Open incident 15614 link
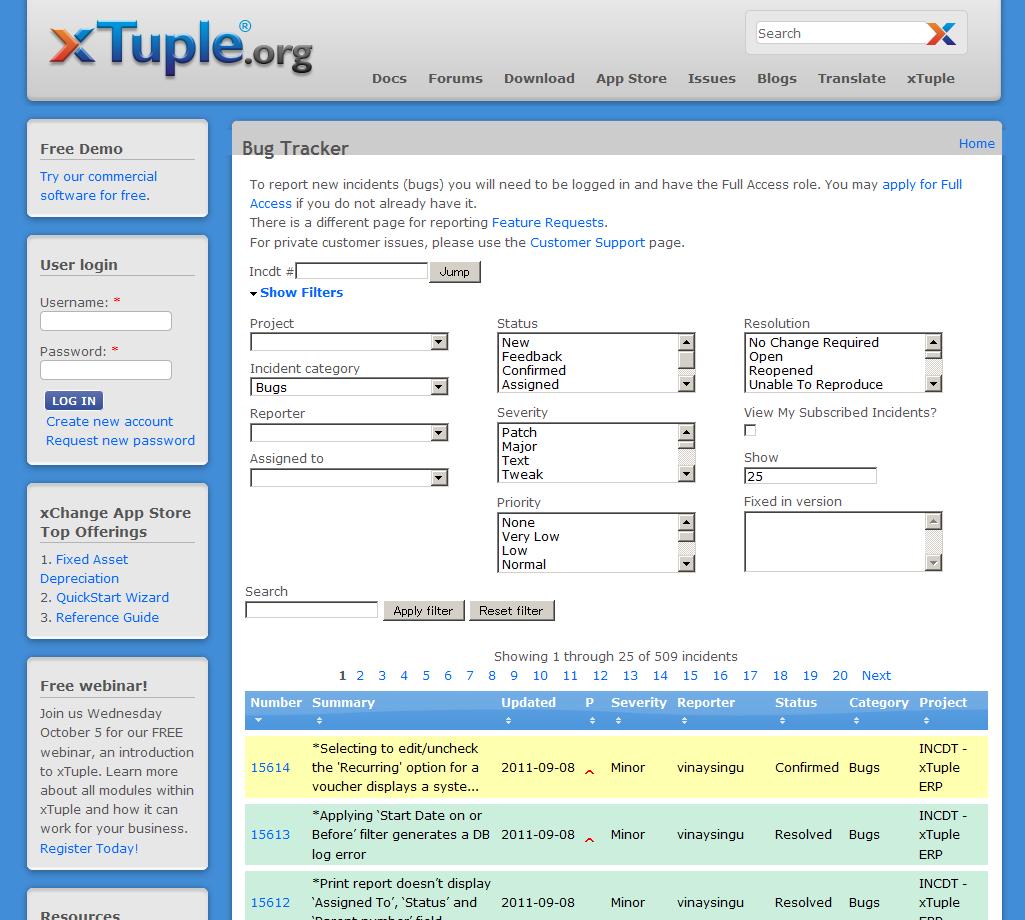The height and width of the screenshot is (920, 1025). pyautogui.click(x=270, y=767)
